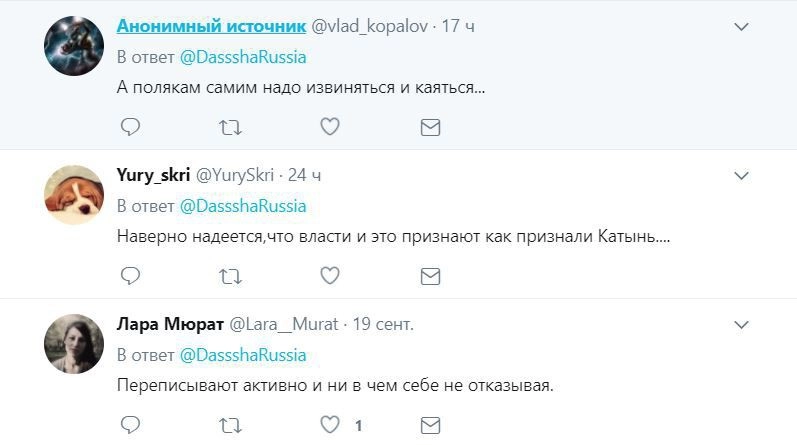Retweet the vlad_kopalov tweet

tap(230, 127)
